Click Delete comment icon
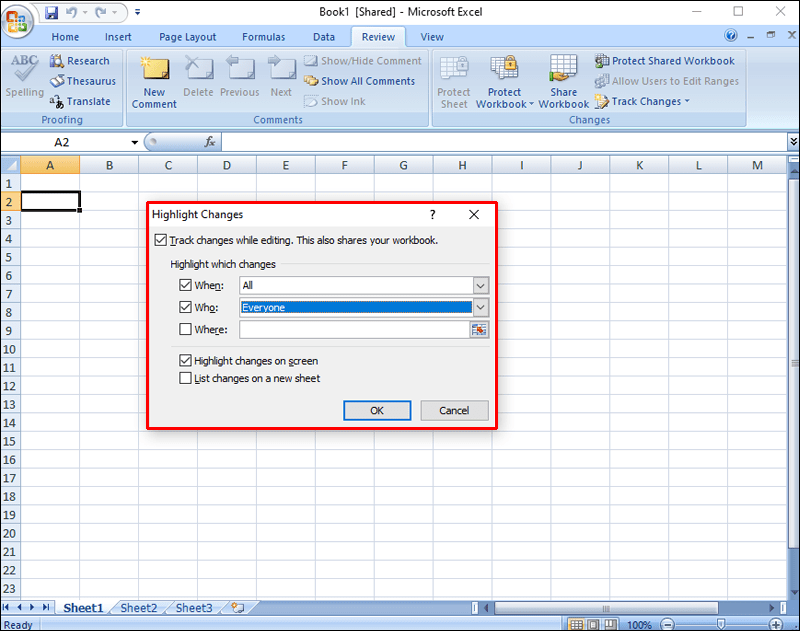The width and height of the screenshot is (800, 631). 198,77
